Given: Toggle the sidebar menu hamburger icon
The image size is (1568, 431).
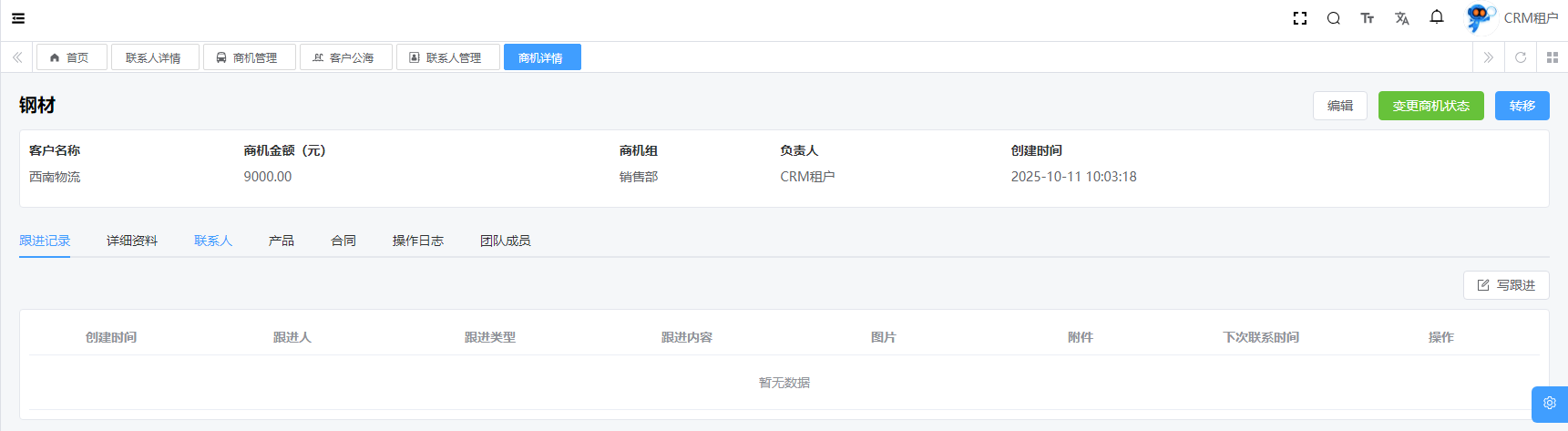Looking at the screenshot, I should [18, 18].
